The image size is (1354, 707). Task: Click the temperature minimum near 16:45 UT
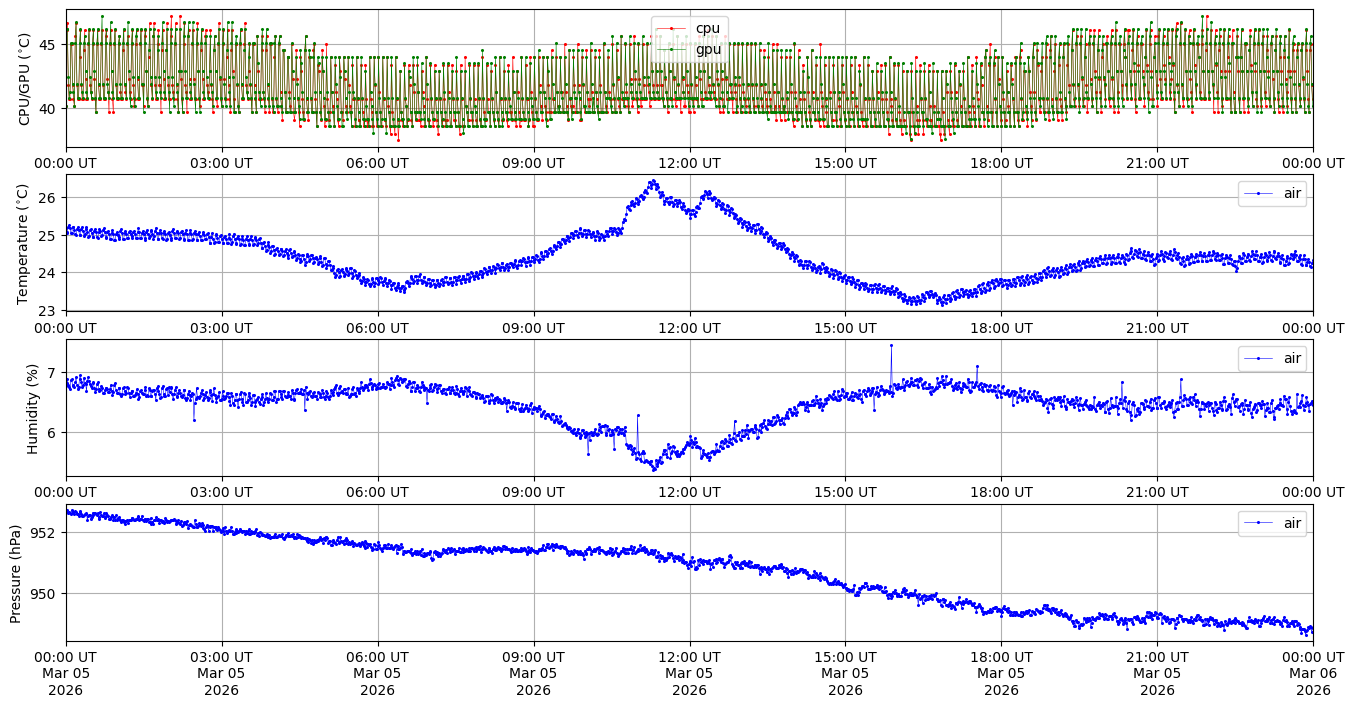pyautogui.click(x=940, y=303)
